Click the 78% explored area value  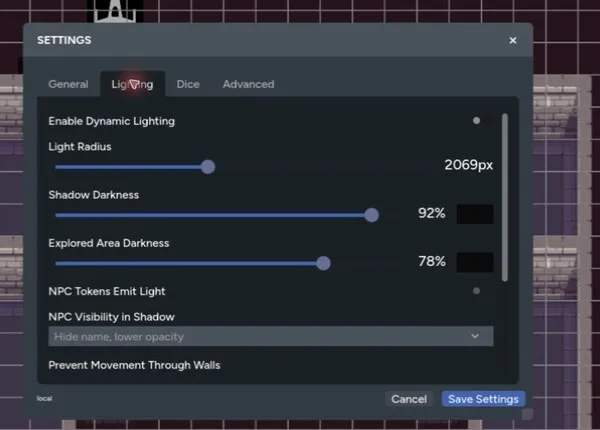(x=432, y=261)
